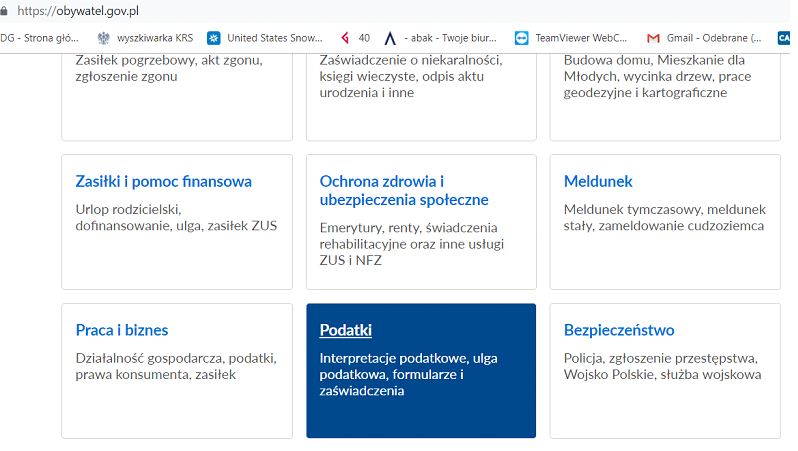
Task: Open the Bezpieczeństwo category link
Action: [x=619, y=330]
